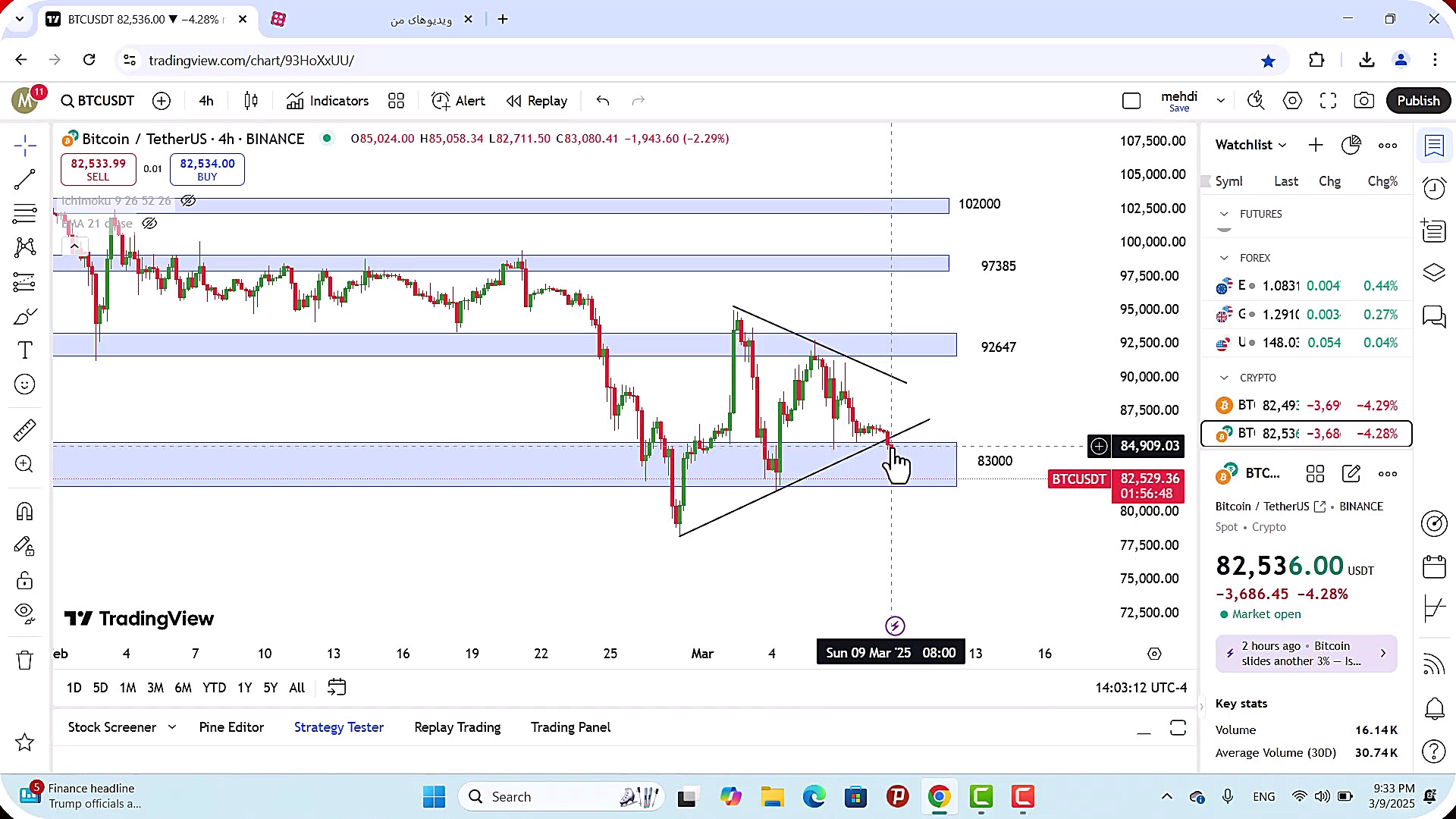Select the brush drawing tool

pos(25,316)
